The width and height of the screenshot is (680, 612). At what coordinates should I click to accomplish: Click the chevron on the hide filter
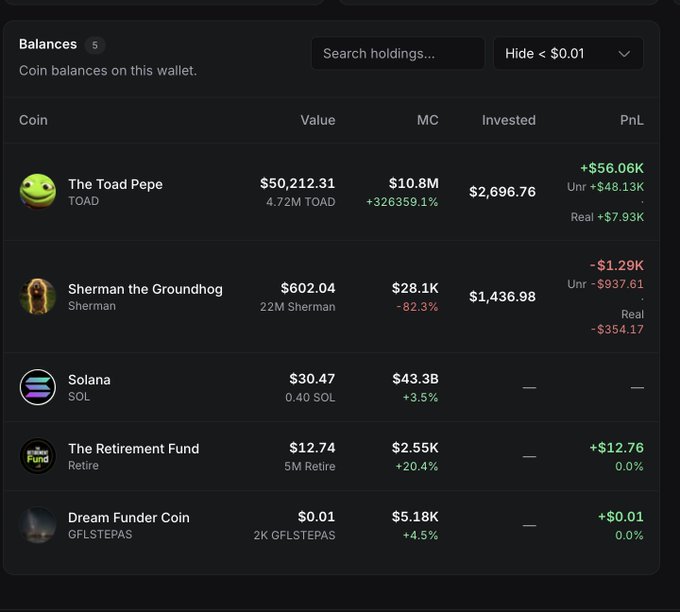click(x=624, y=54)
